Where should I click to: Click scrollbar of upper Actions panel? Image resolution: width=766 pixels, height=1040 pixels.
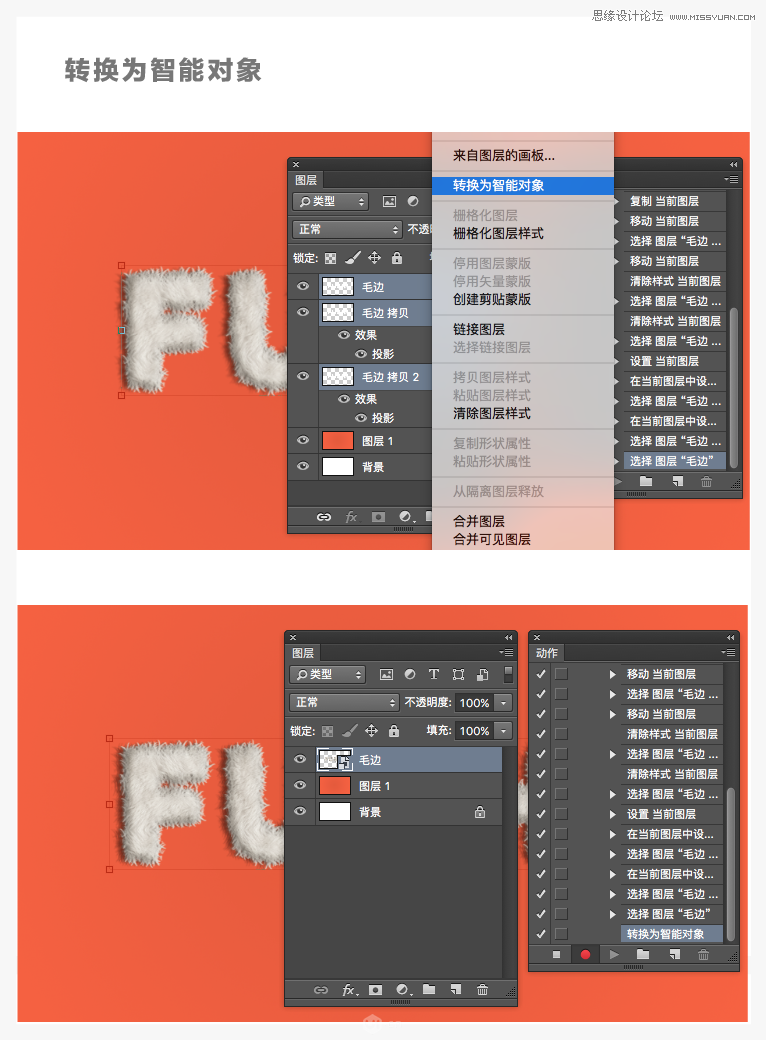coord(734,387)
